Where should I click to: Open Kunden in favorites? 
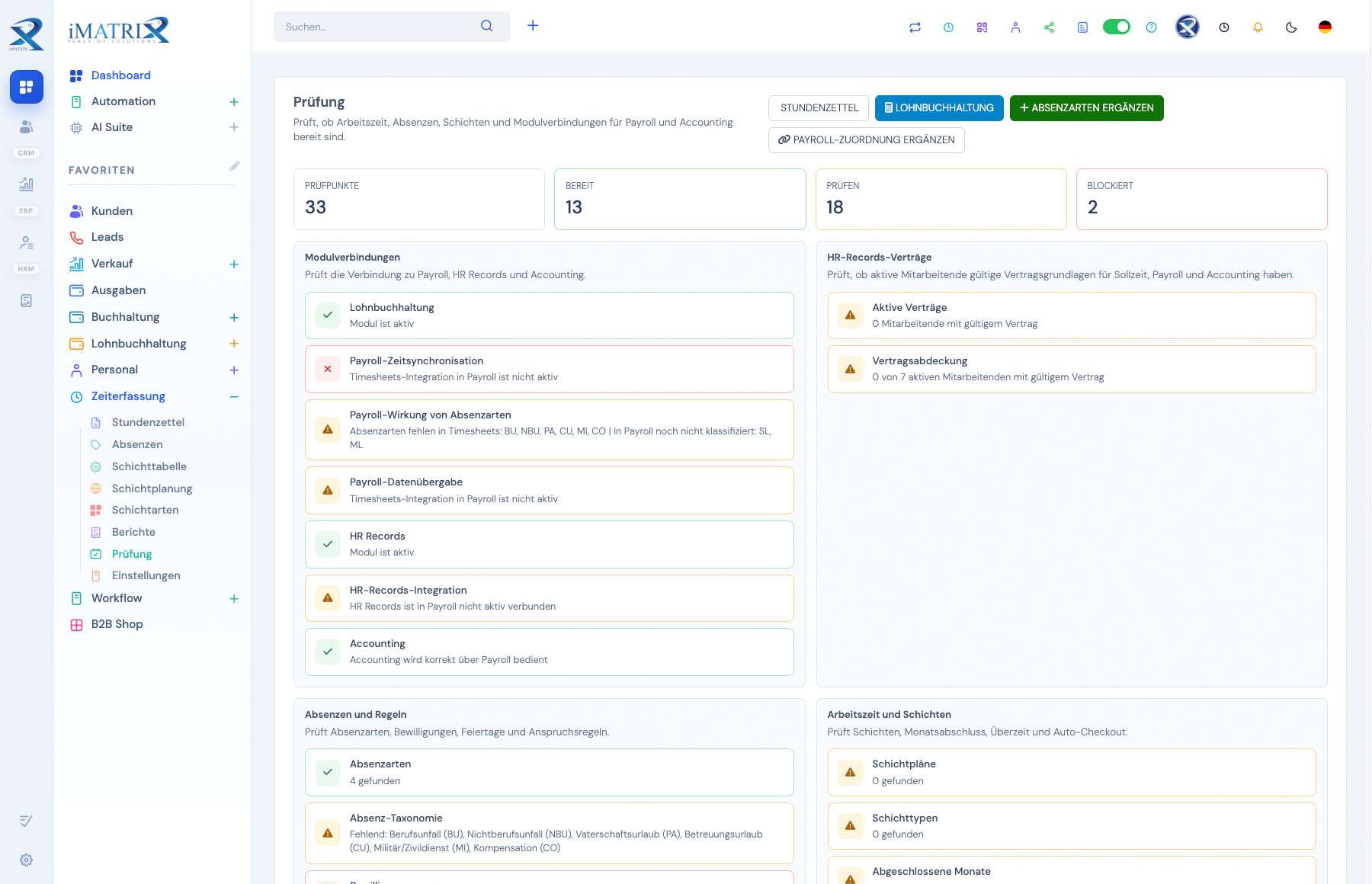(112, 211)
